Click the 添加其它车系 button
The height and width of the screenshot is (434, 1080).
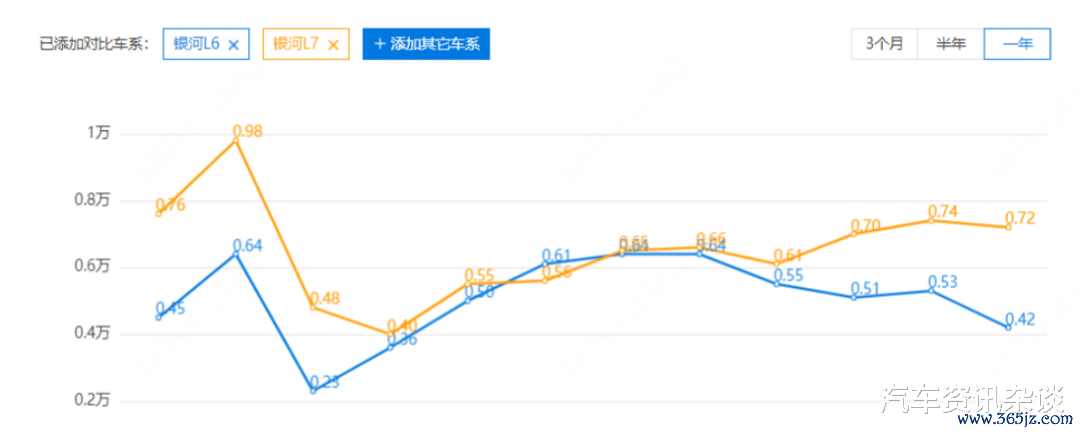(426, 44)
